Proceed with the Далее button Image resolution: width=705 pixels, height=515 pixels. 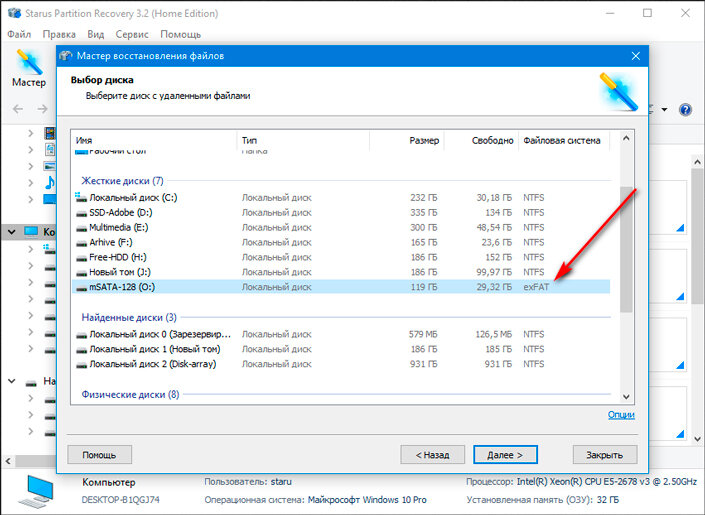point(505,455)
